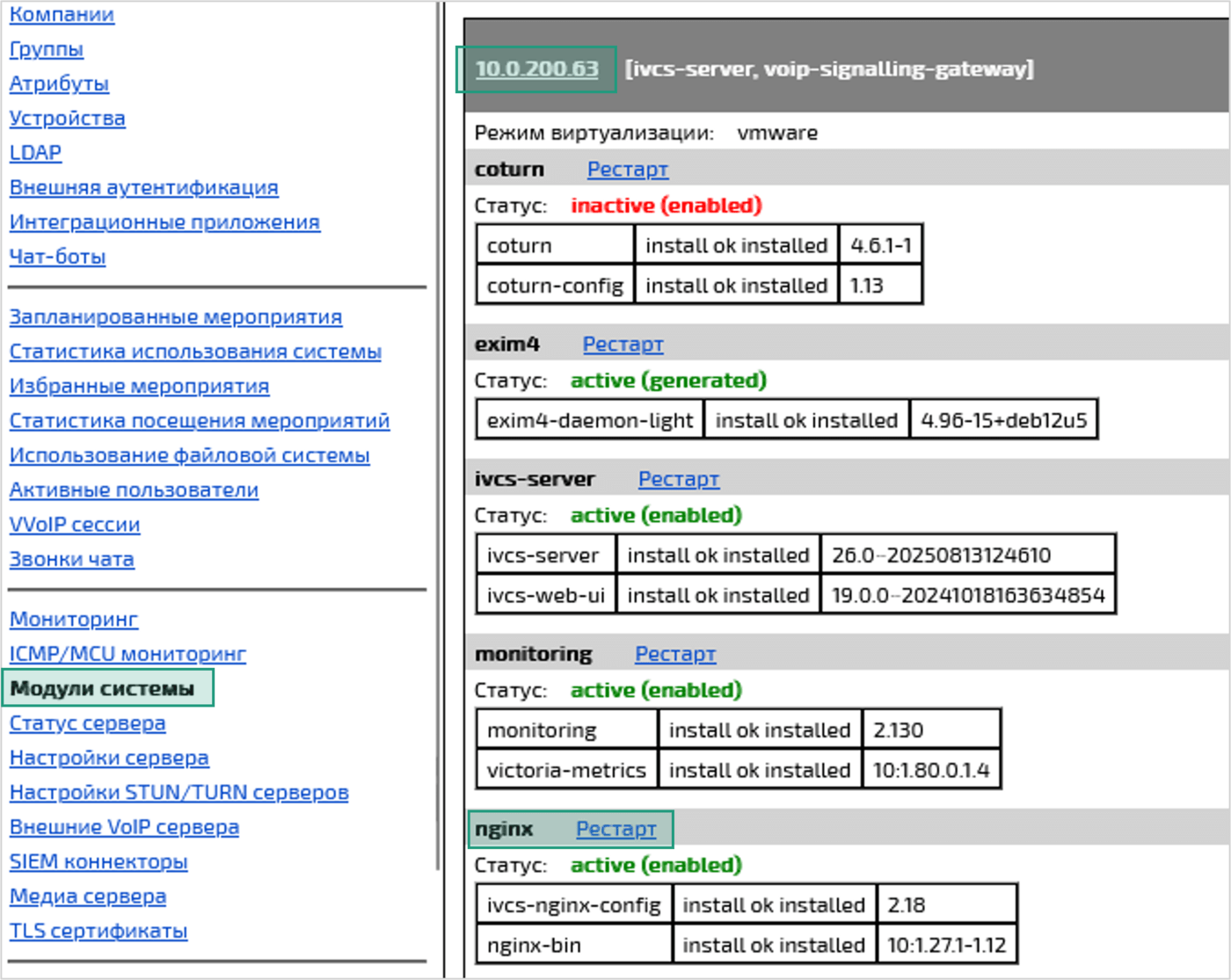The image size is (1231, 980).
Task: Restart the exim4 service
Action: (623, 345)
